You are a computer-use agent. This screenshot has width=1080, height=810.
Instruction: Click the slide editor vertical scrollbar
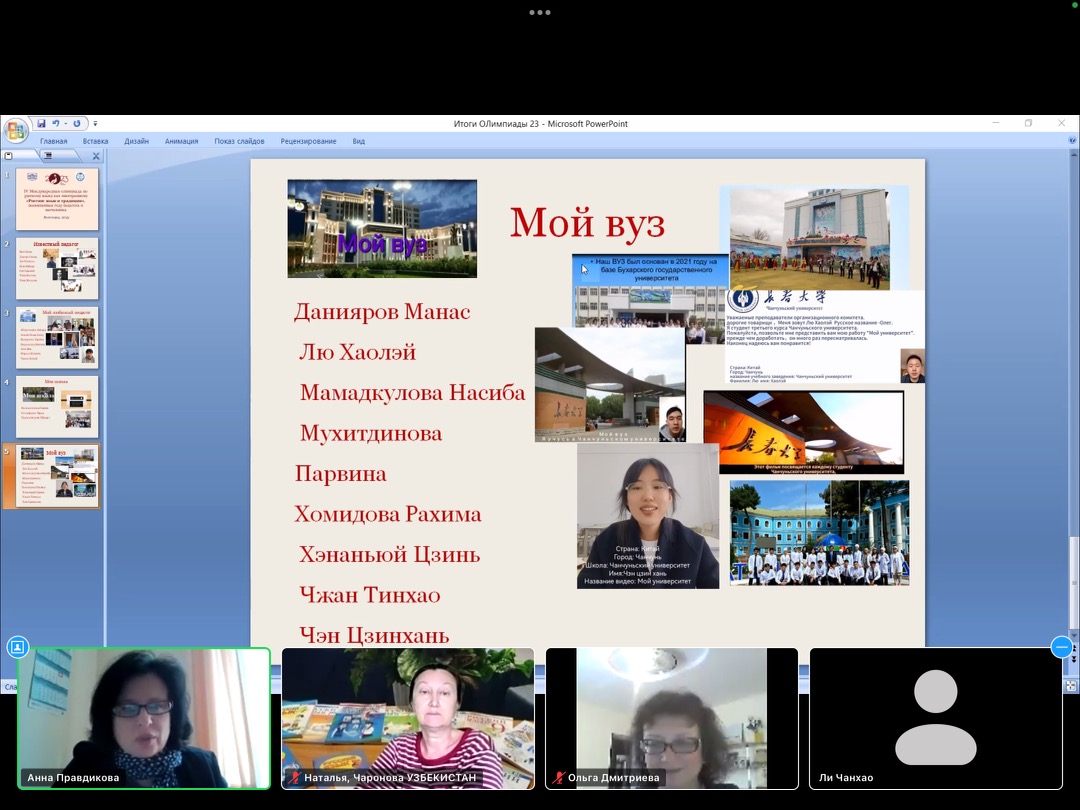coord(1073,400)
